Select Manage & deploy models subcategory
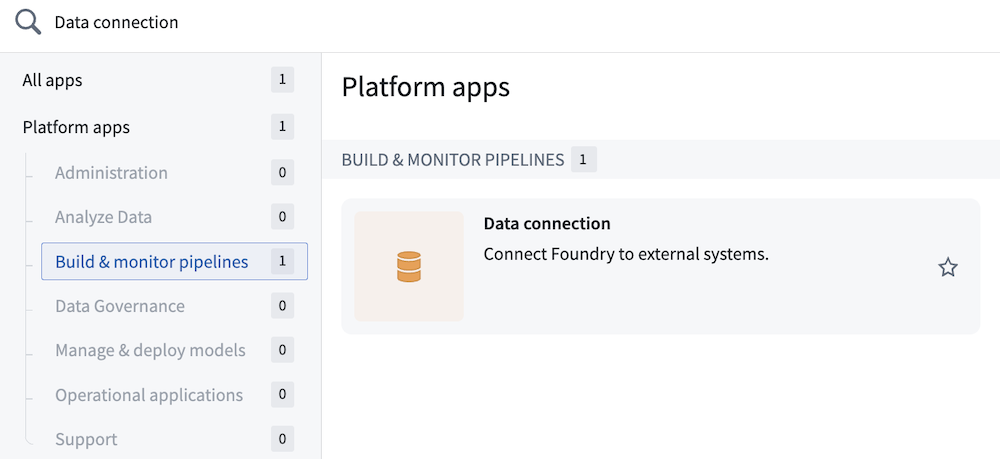1000x459 pixels. tap(174, 350)
